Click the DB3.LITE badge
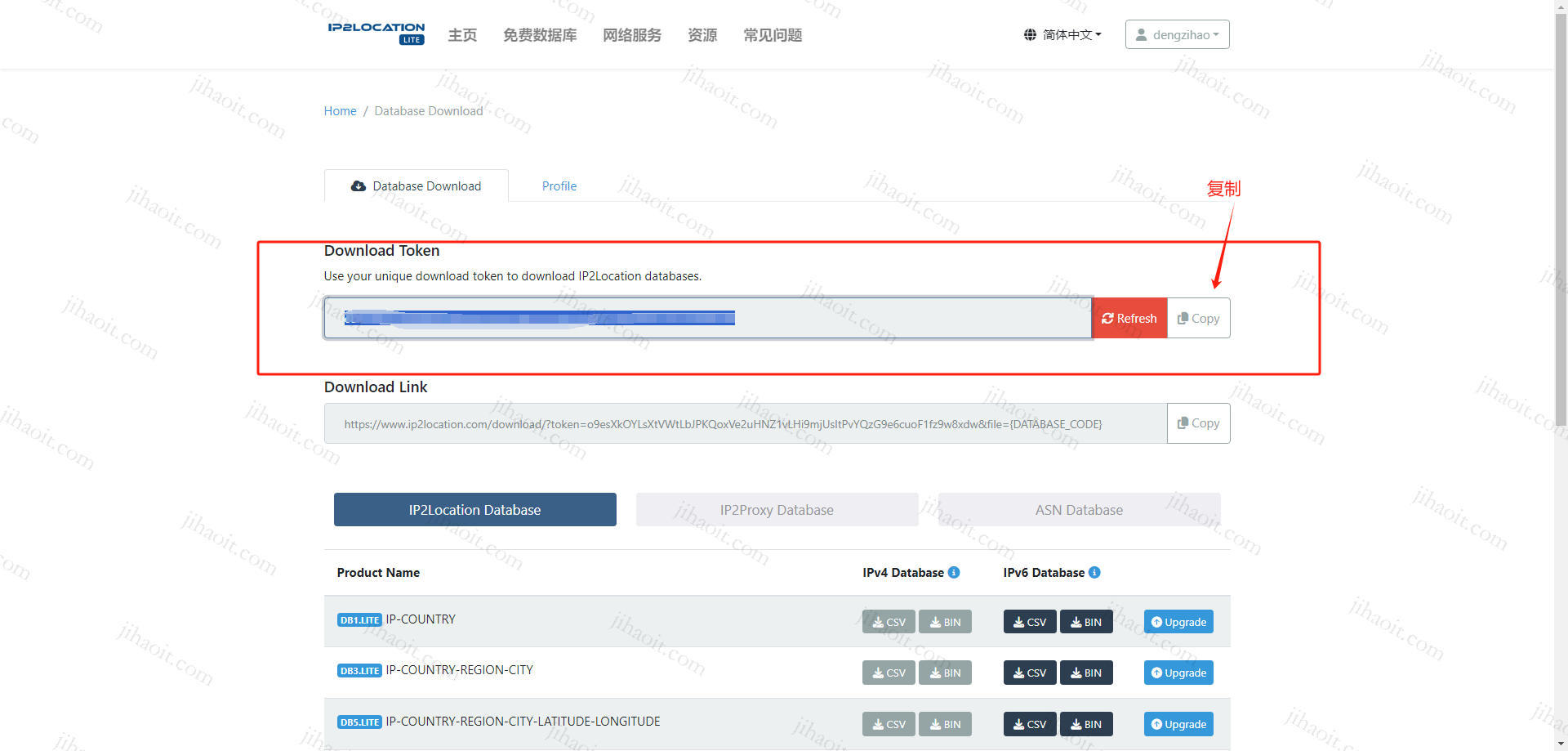The width and height of the screenshot is (1568, 751). [x=359, y=671]
